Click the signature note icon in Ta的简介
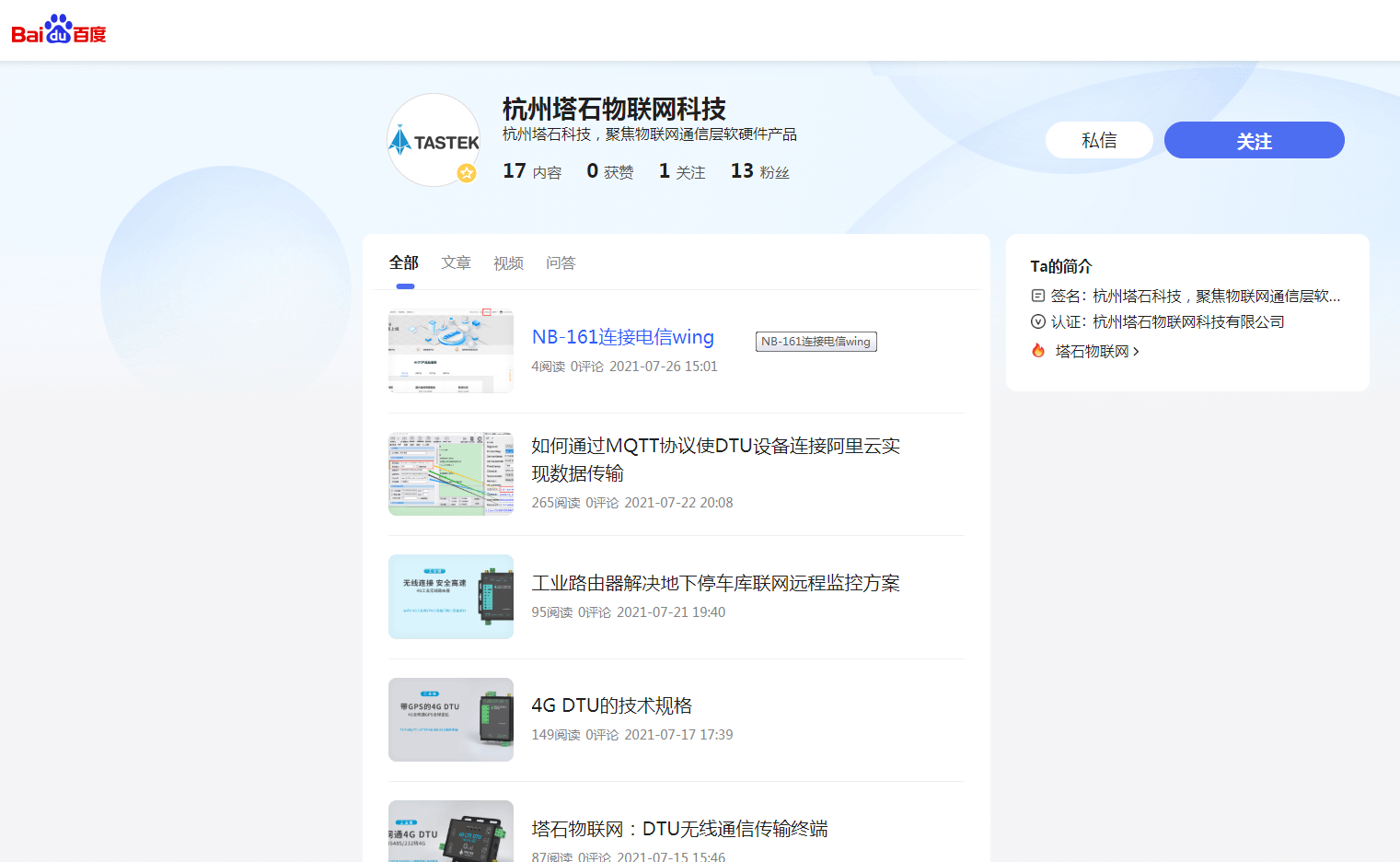1400x862 pixels. pyautogui.click(x=1038, y=296)
